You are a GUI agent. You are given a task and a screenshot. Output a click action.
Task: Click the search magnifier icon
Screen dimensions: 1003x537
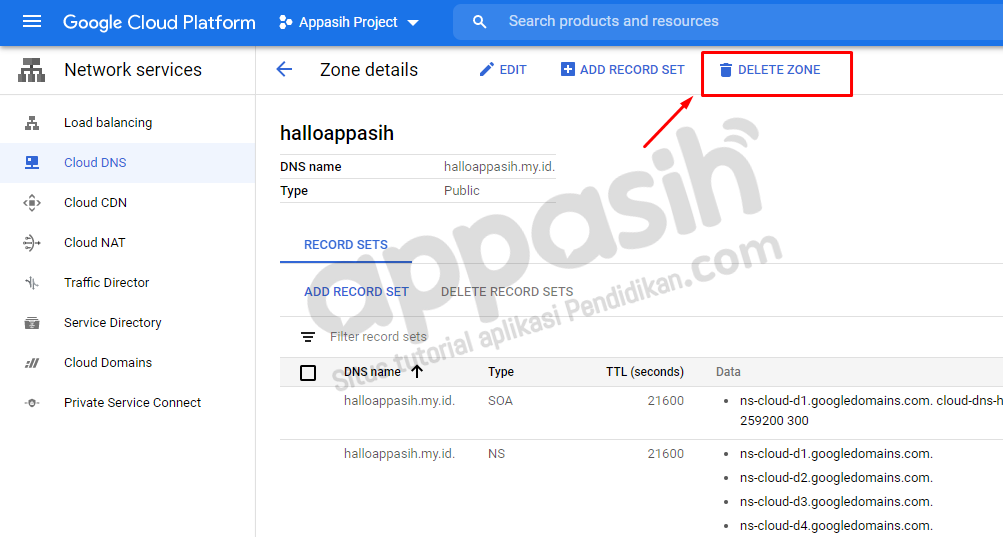(x=479, y=22)
